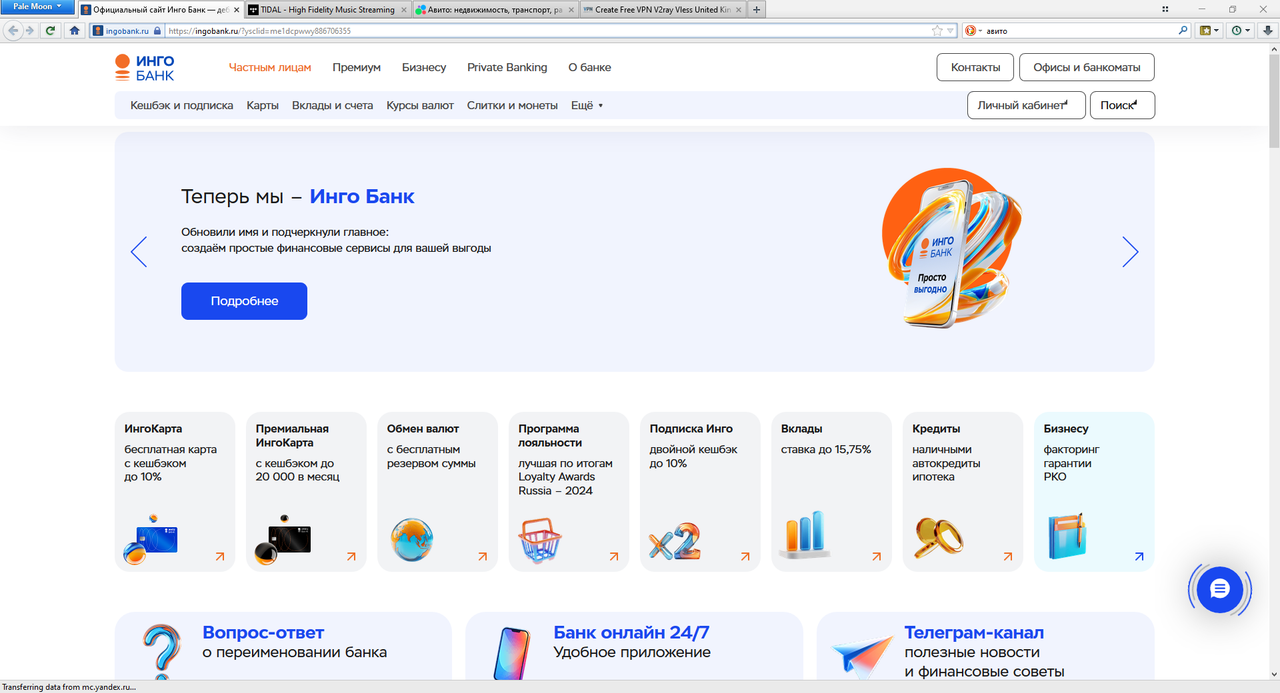Screen dimensions: 1280x693
Task: Click the paper plane Телеграм-канал image
Action: click(861, 658)
